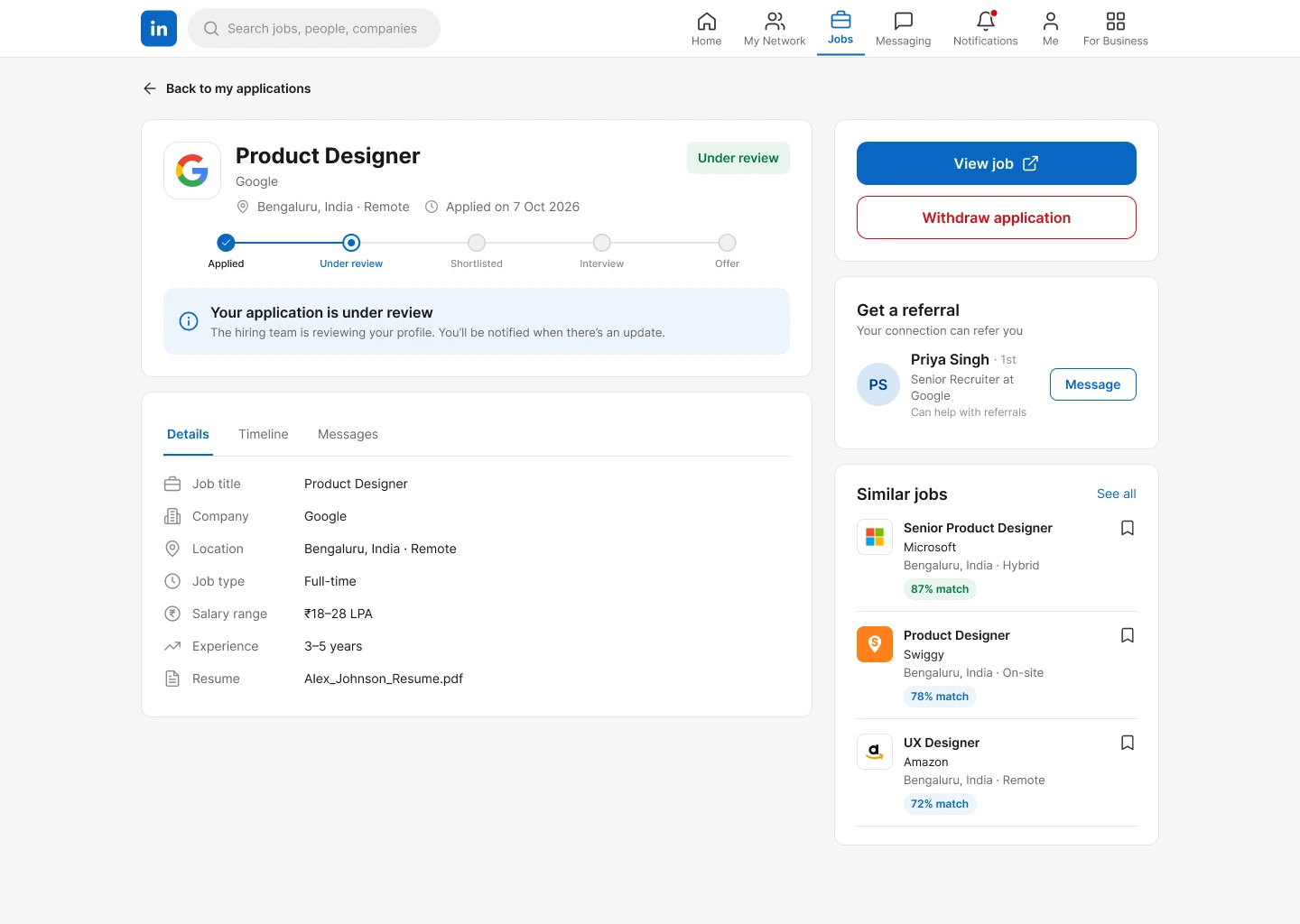1300x924 pixels.
Task: Click the Offer progress step marker
Action: click(x=728, y=243)
